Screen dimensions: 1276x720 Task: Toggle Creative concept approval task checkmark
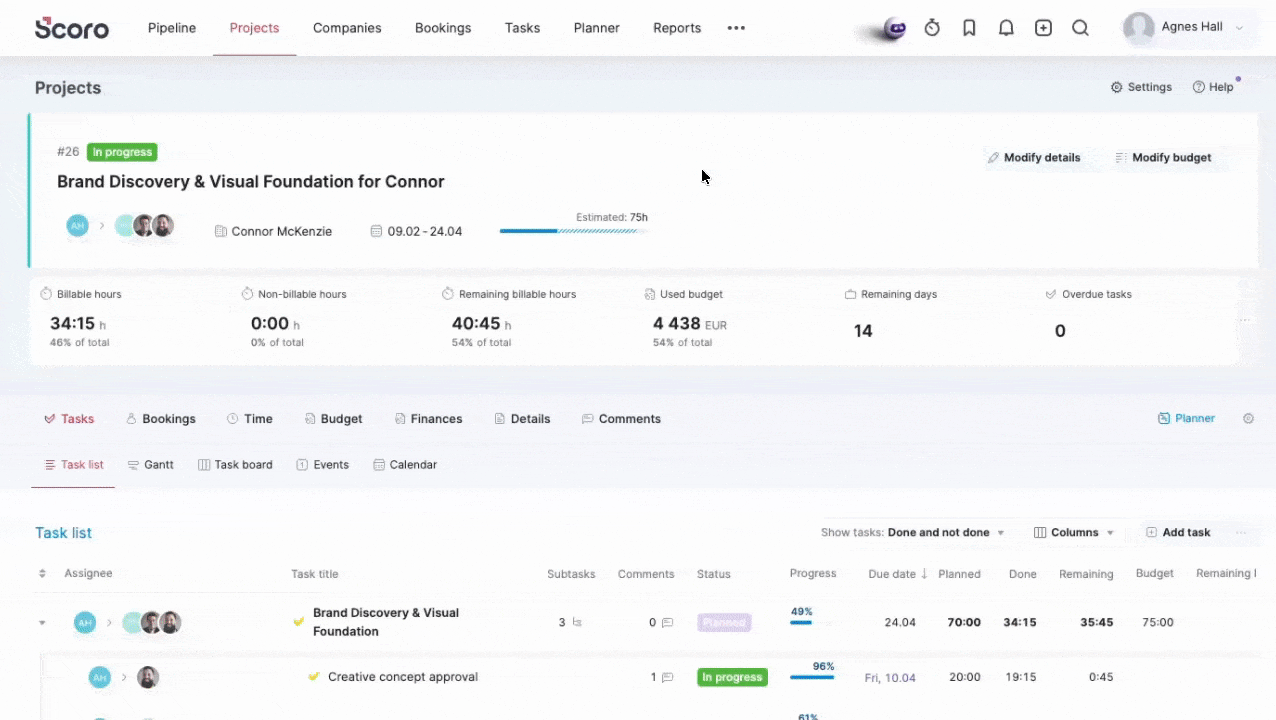click(x=314, y=677)
